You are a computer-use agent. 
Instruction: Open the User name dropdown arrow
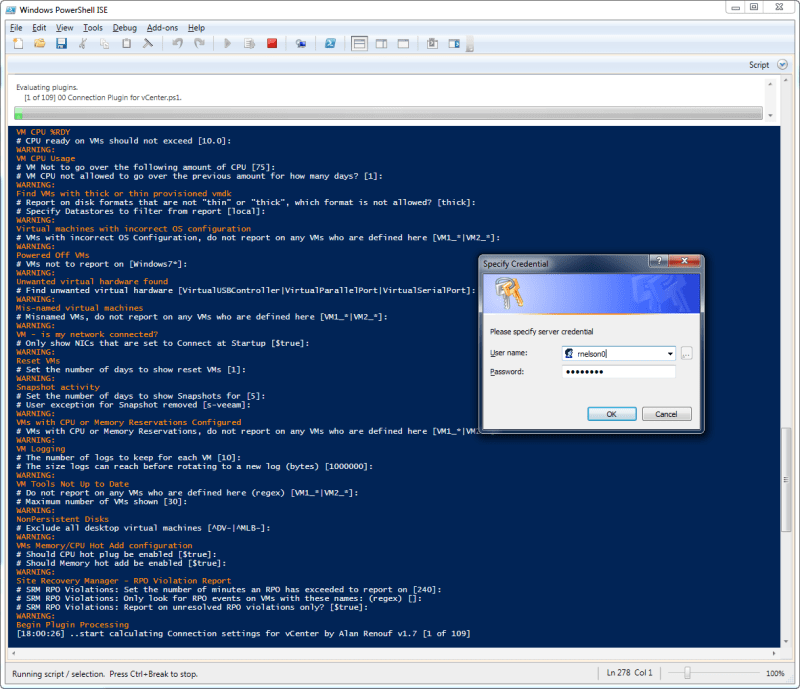tap(672, 353)
